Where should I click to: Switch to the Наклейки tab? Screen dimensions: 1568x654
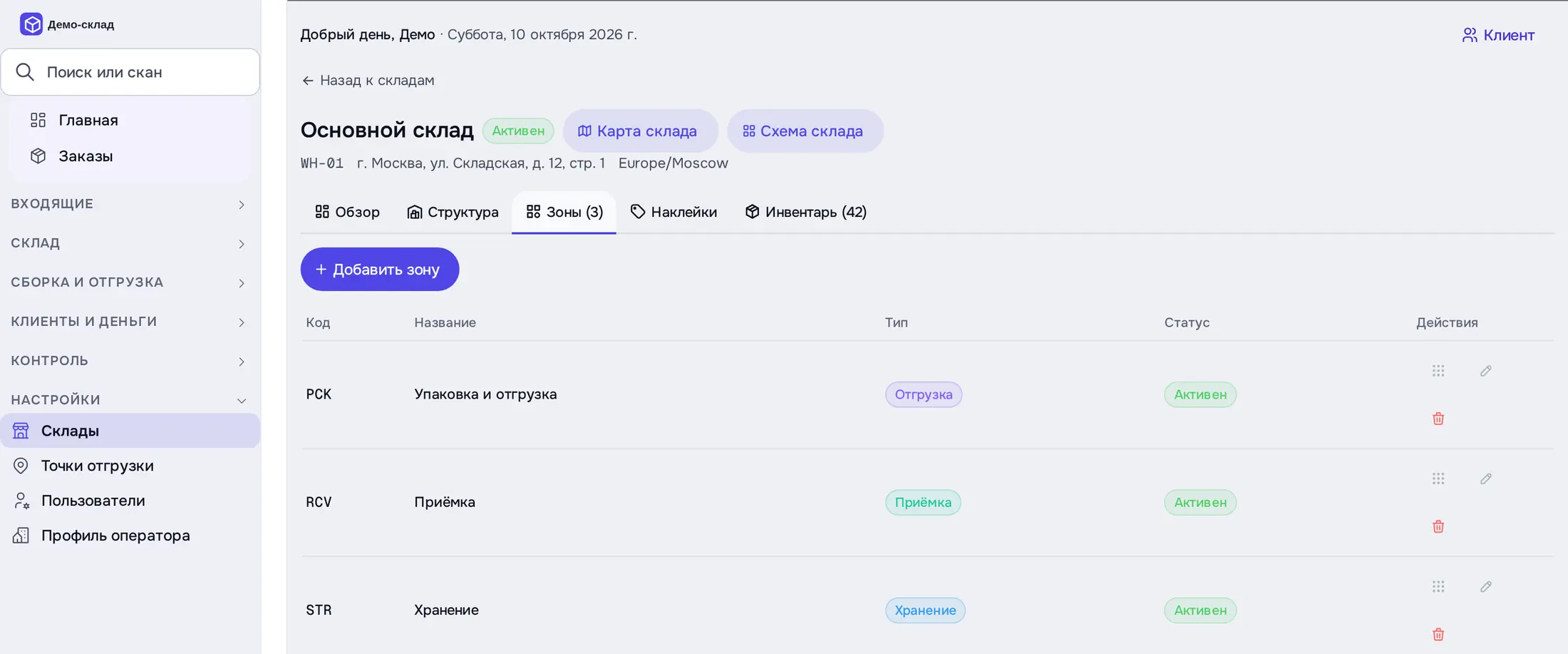(674, 212)
